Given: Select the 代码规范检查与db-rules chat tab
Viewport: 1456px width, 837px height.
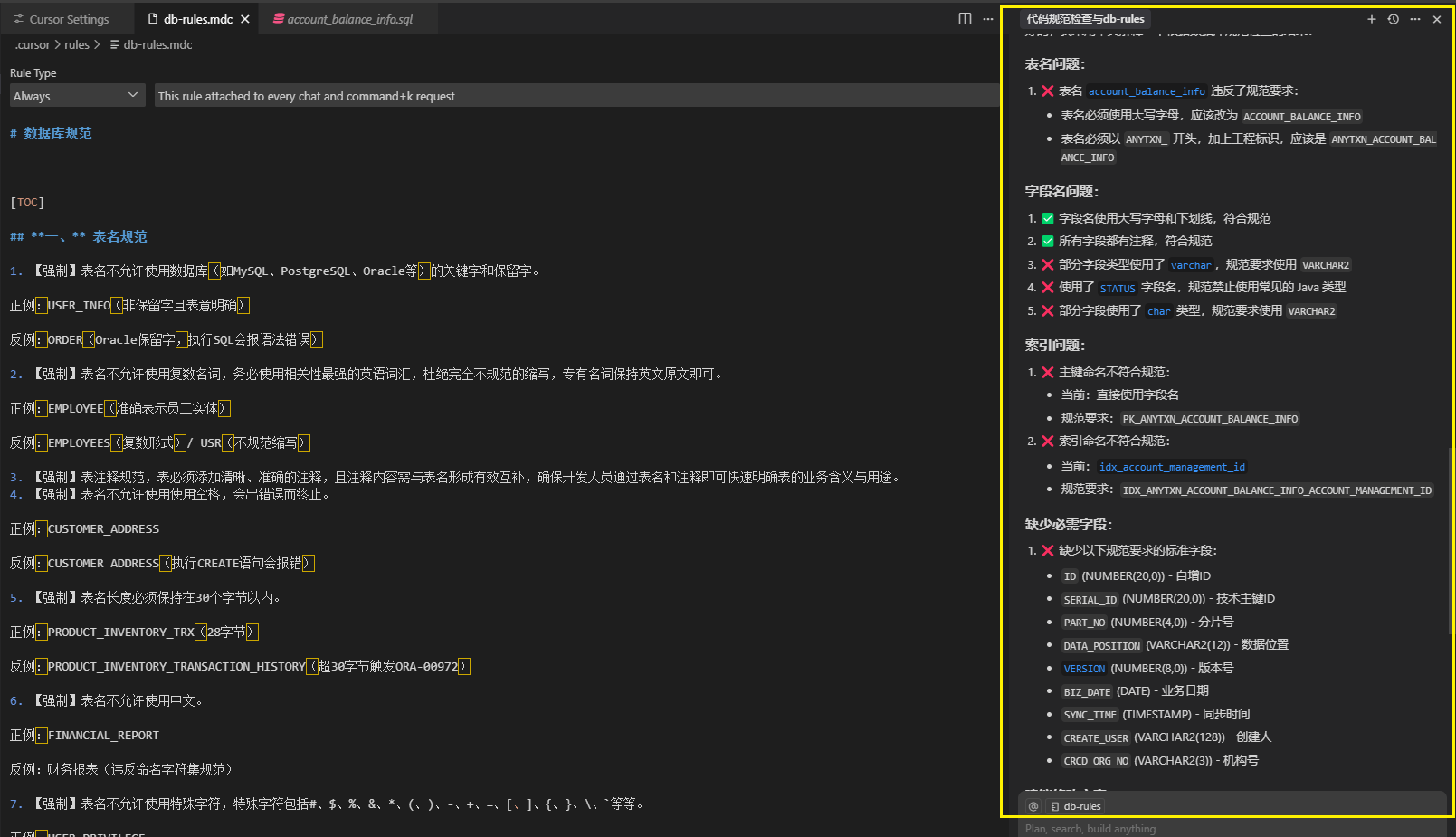Looking at the screenshot, I should [1085, 19].
